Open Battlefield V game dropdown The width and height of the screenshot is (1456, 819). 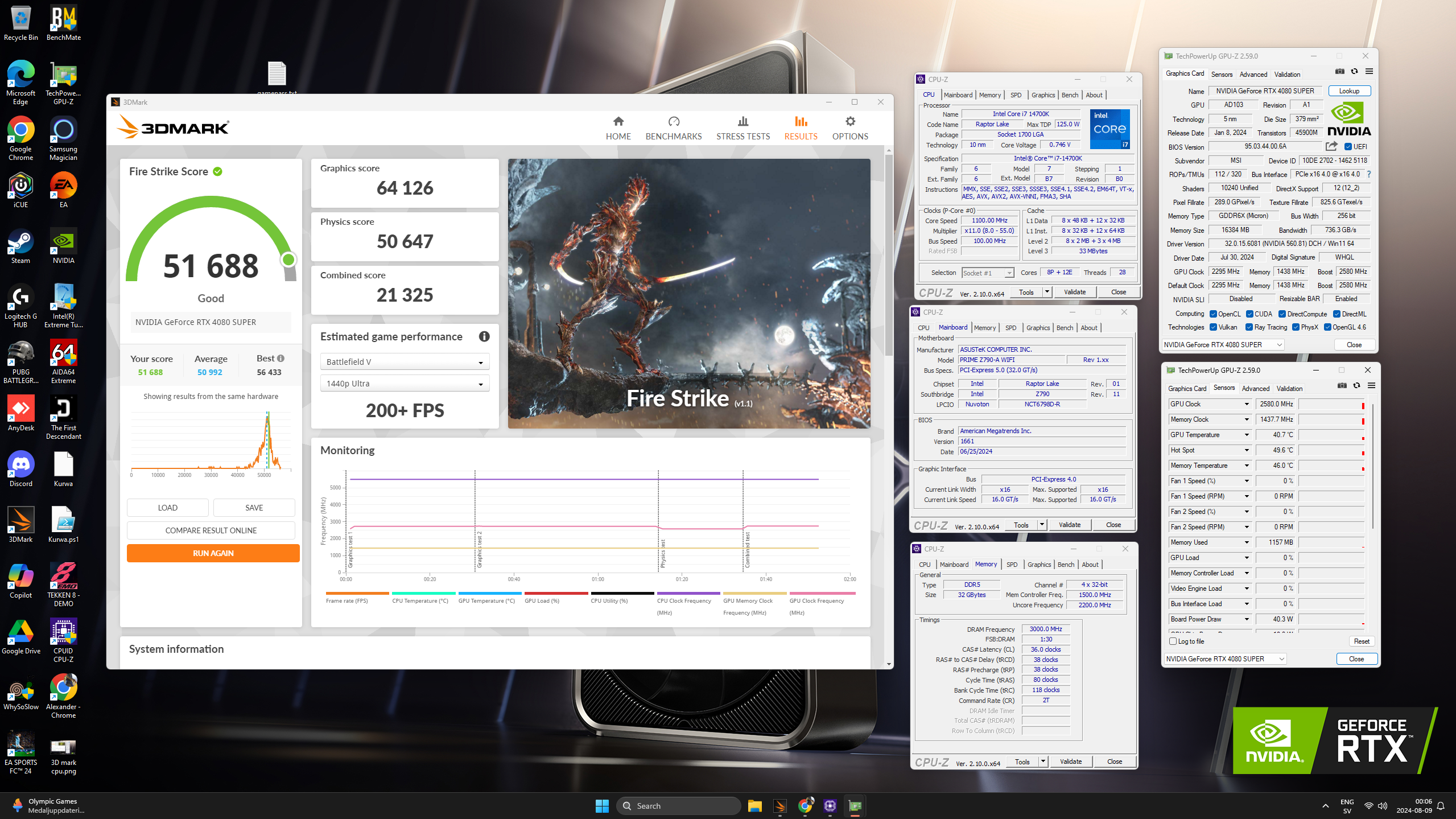[x=405, y=362]
